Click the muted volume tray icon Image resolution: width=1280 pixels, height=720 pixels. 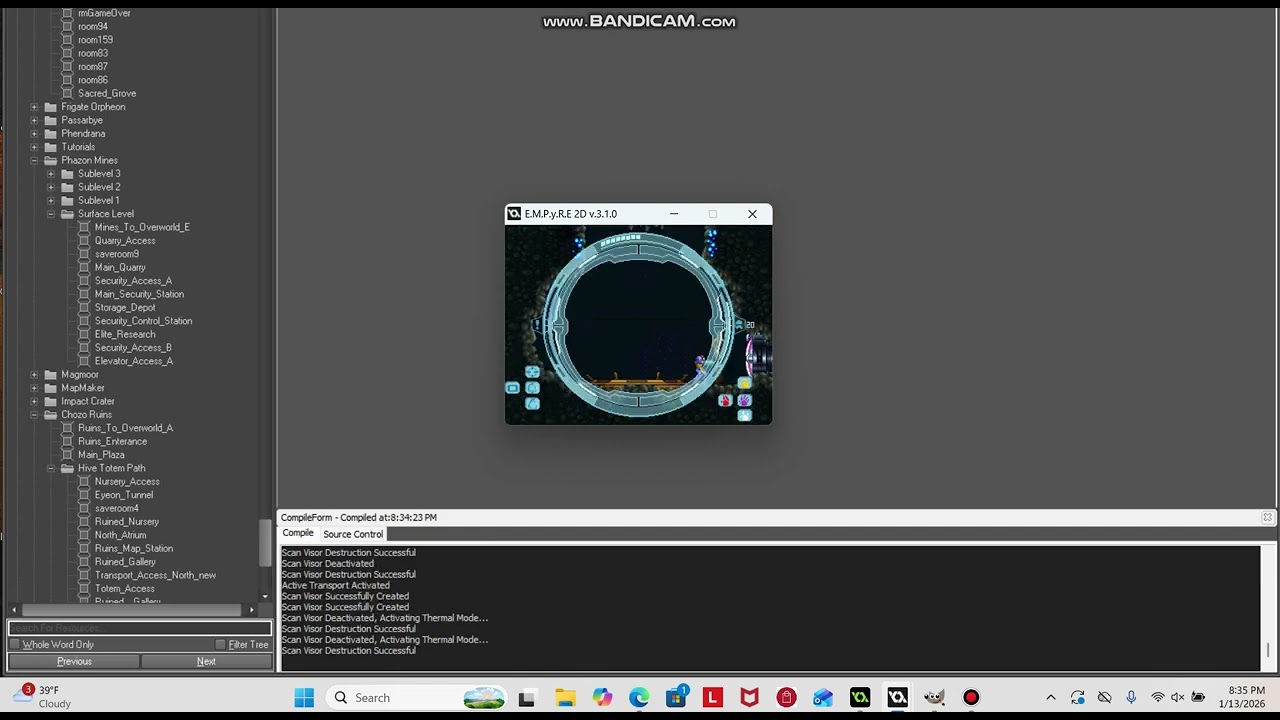coord(1177,697)
